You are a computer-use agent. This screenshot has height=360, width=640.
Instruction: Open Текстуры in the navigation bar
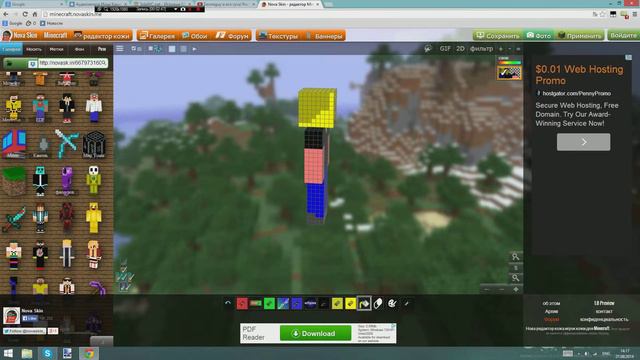[279, 36]
